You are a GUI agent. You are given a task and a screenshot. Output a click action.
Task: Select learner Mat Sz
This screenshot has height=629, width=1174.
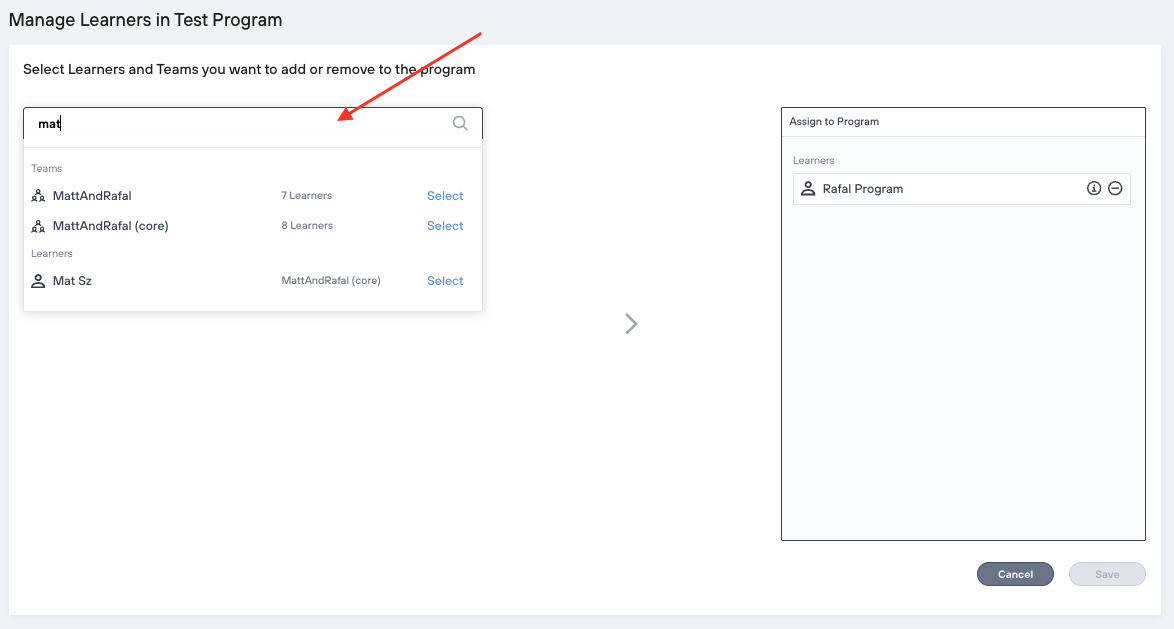click(445, 281)
